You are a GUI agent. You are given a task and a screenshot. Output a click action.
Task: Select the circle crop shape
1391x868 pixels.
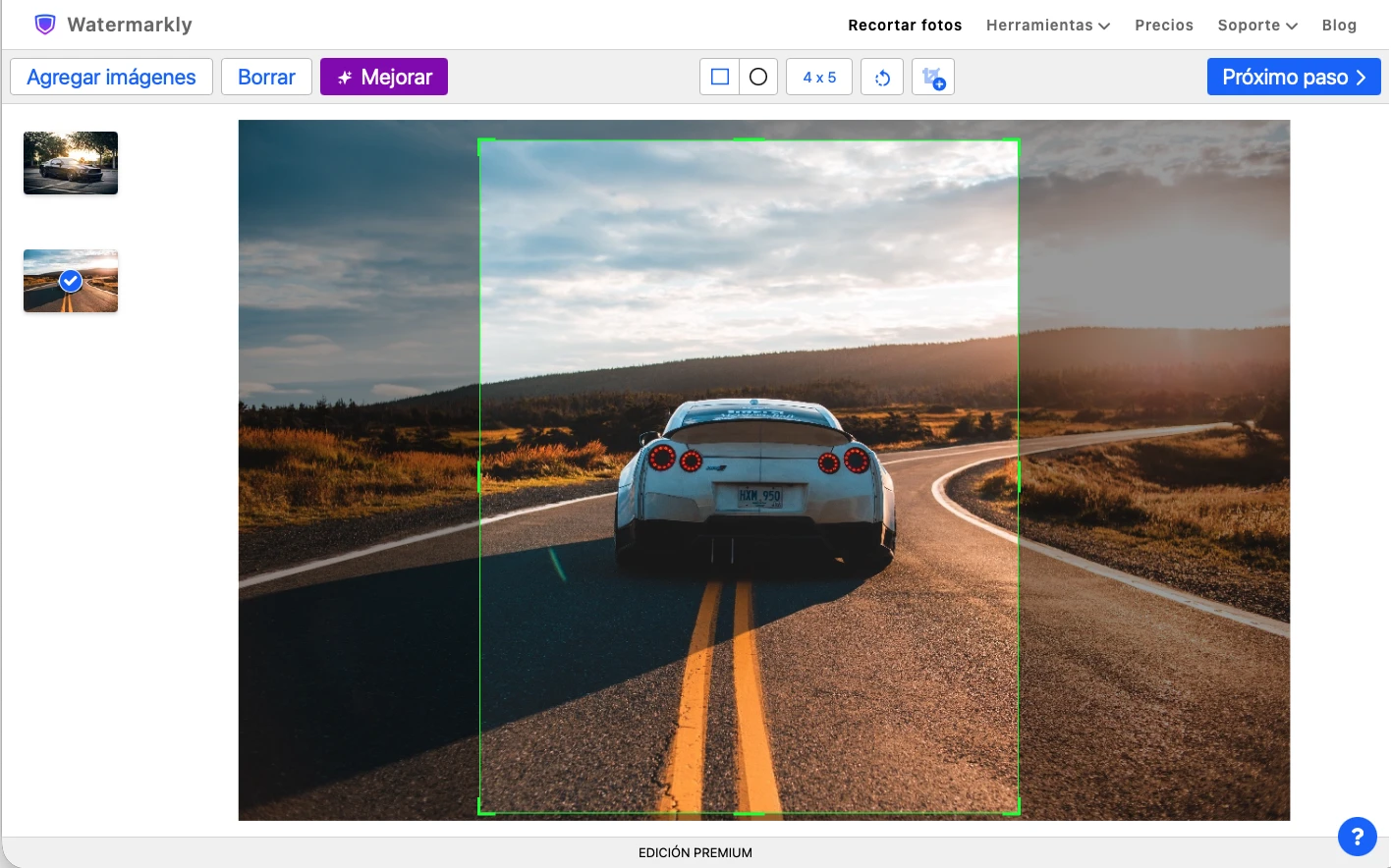tap(758, 77)
